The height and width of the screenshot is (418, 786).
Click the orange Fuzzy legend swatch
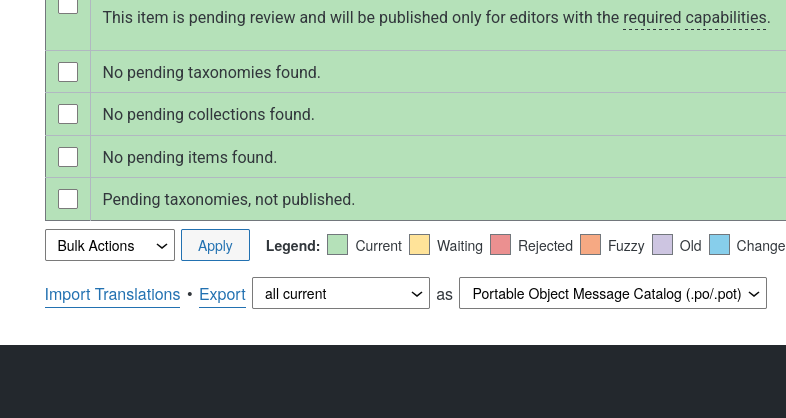coord(590,245)
